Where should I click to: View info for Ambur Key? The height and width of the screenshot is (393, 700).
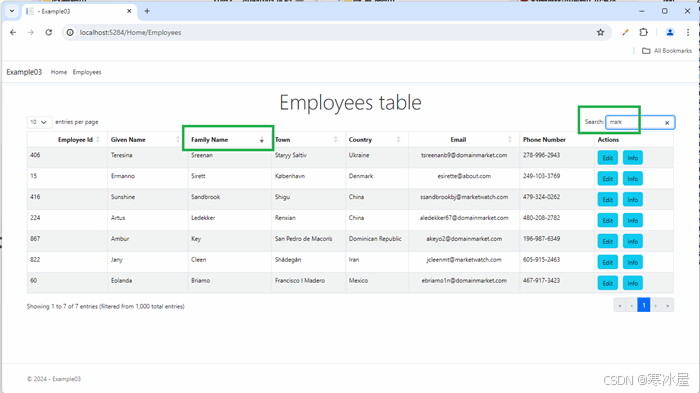[x=633, y=241]
